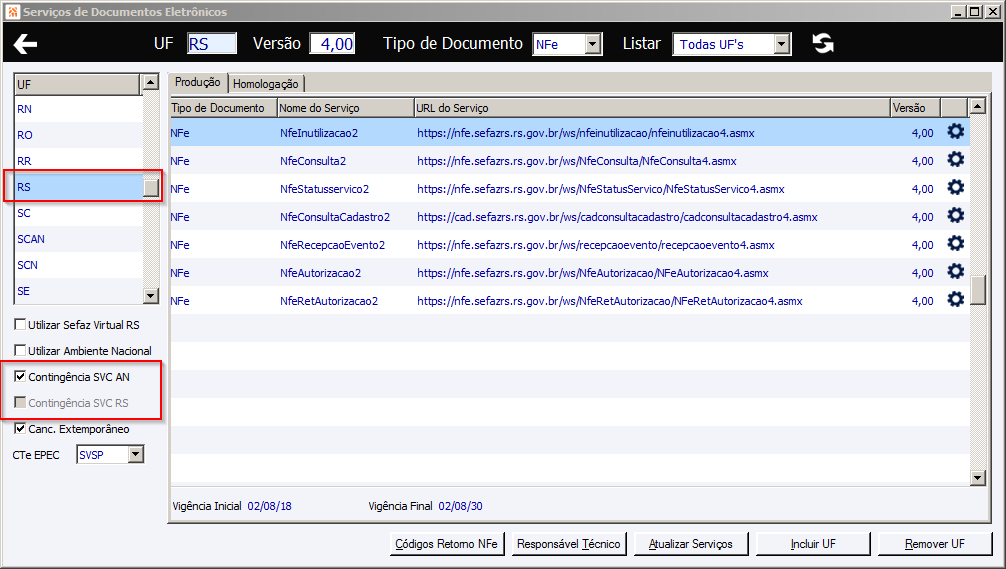The width and height of the screenshot is (1006, 569).
Task: Select SC in UF list
Action: tap(78, 213)
